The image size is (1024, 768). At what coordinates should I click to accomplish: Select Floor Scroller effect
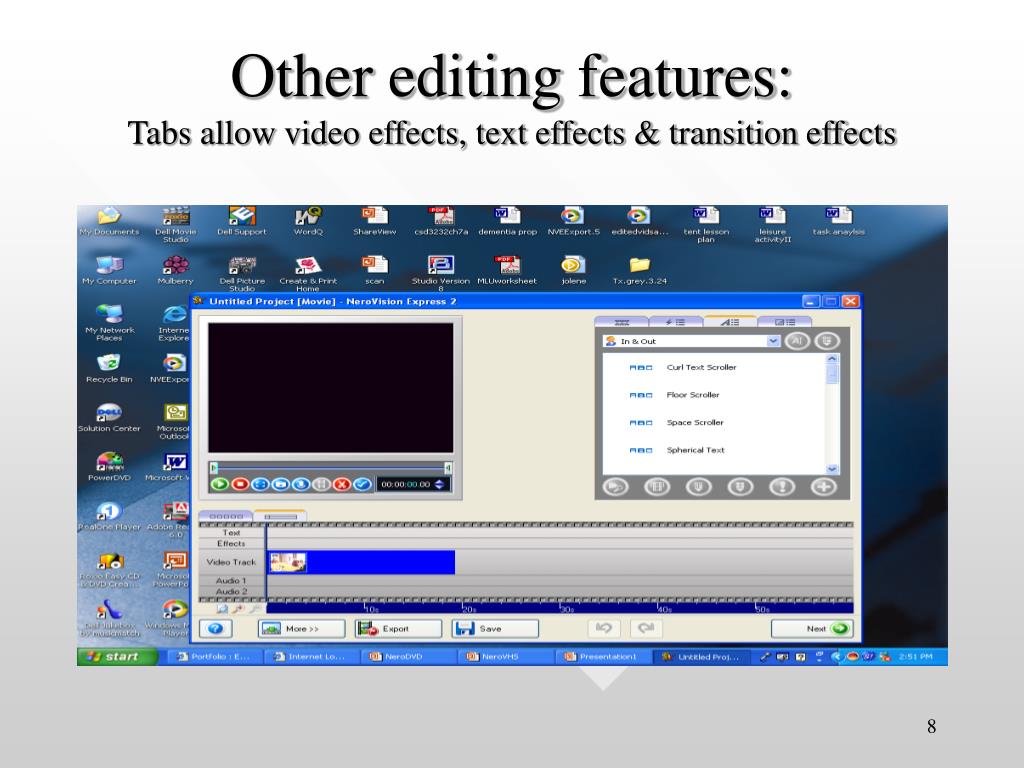(693, 394)
